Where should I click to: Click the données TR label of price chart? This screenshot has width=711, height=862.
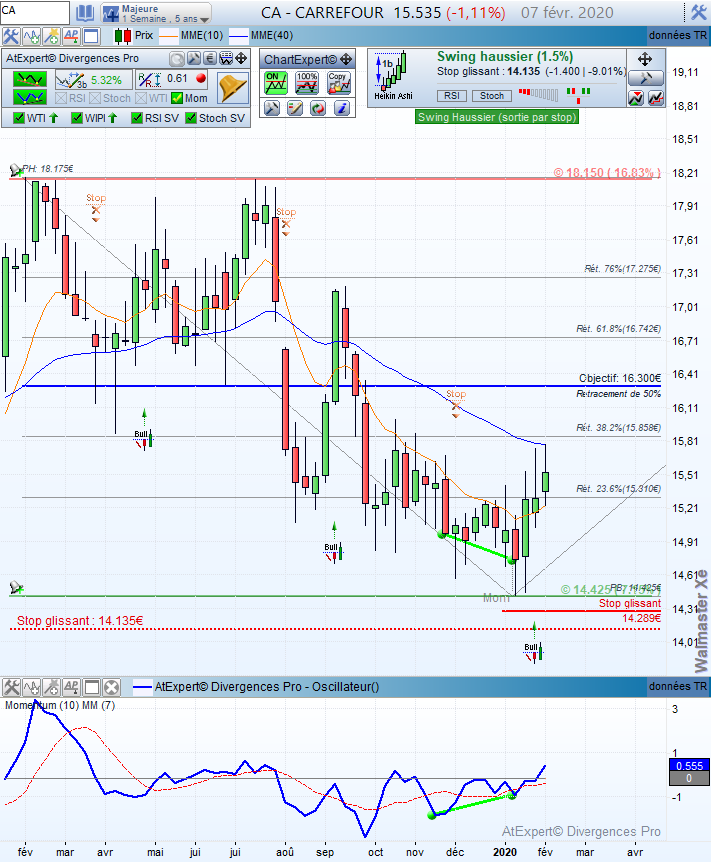click(x=677, y=36)
